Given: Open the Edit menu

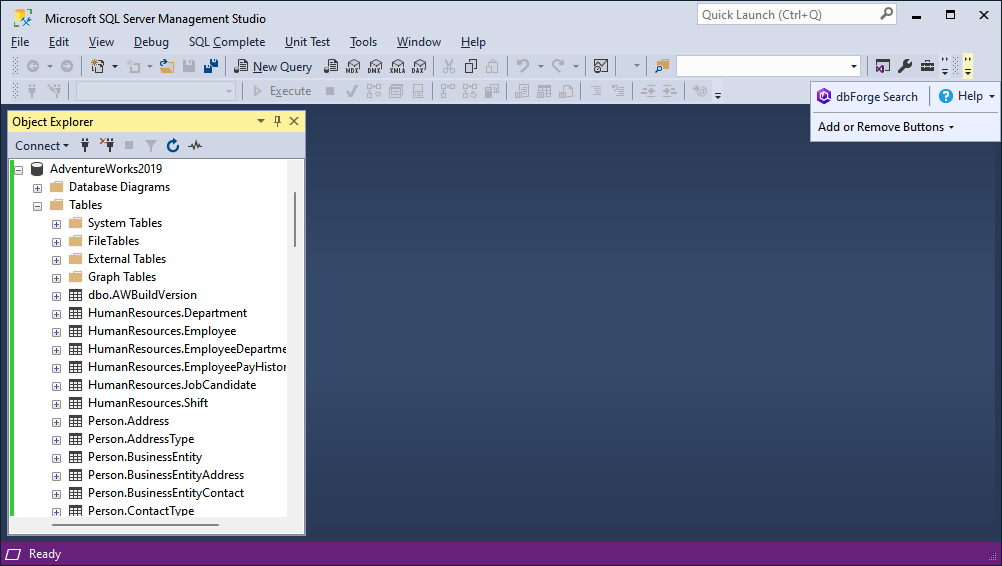Looking at the screenshot, I should 59,42.
